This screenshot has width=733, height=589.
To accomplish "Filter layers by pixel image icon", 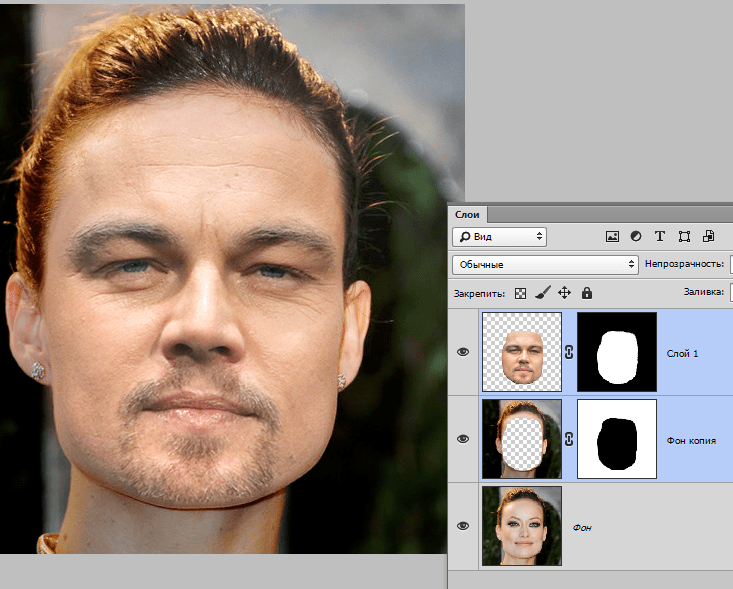I will click(x=612, y=237).
